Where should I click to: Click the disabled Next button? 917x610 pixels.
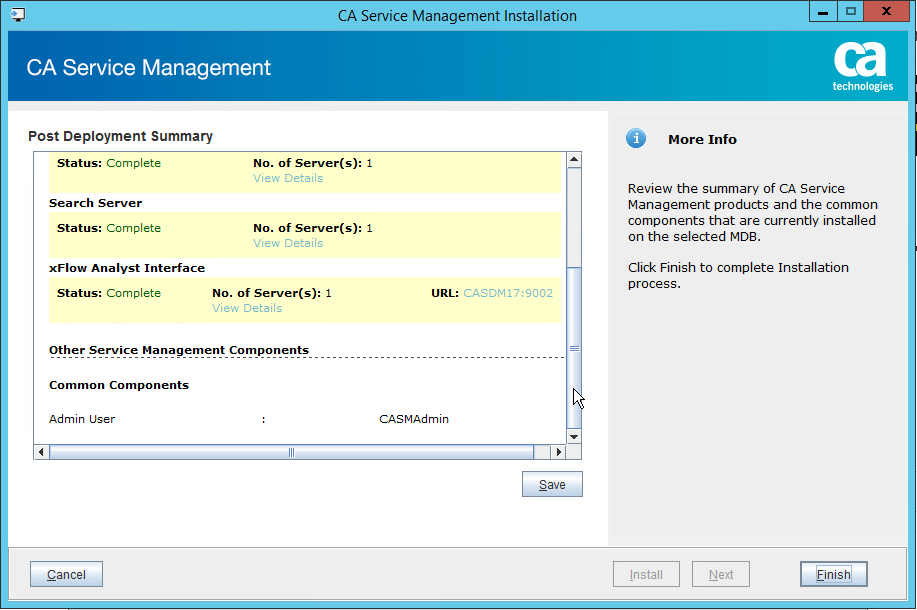click(x=720, y=574)
